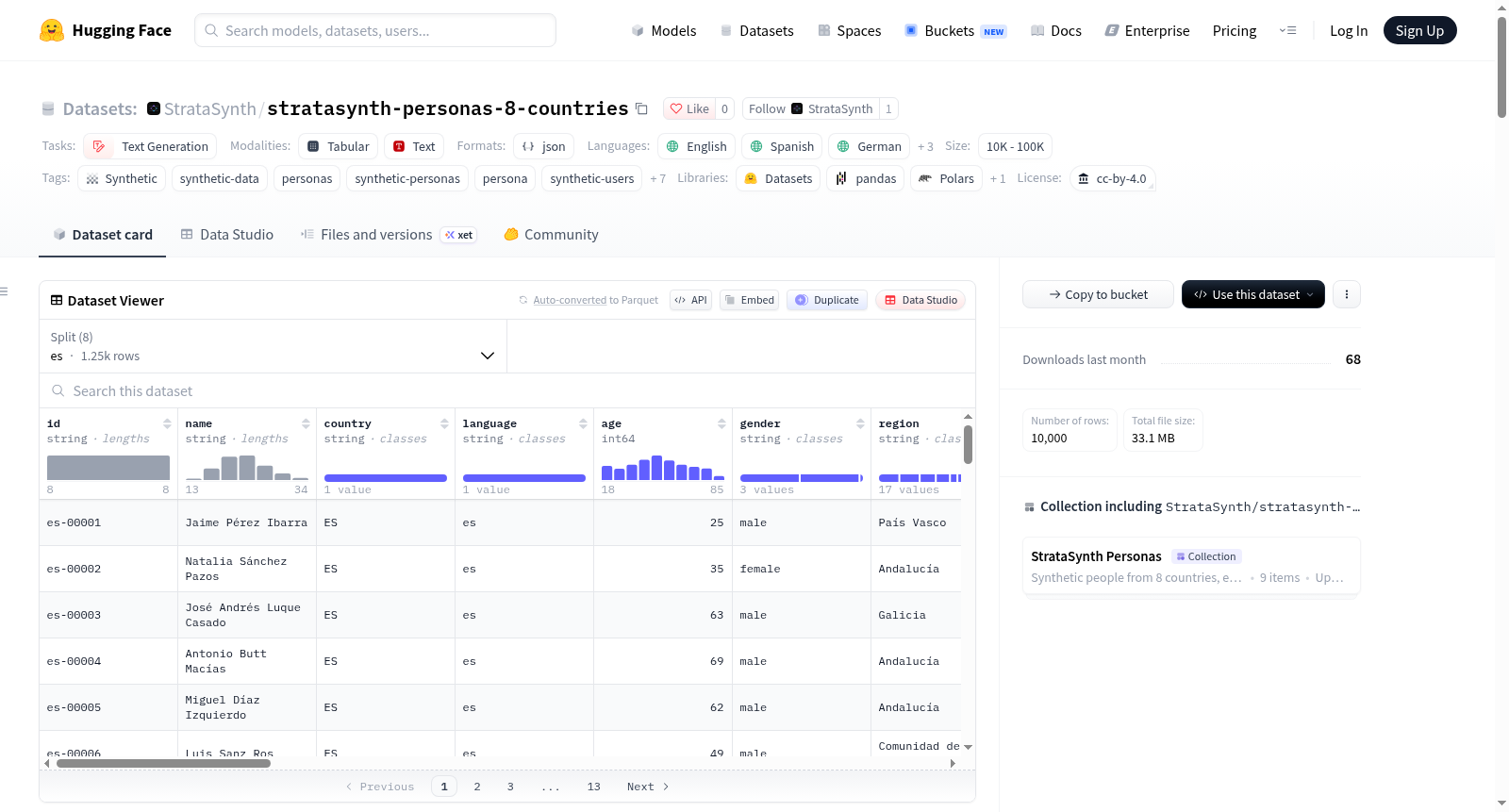Click the Log In link

(1349, 30)
